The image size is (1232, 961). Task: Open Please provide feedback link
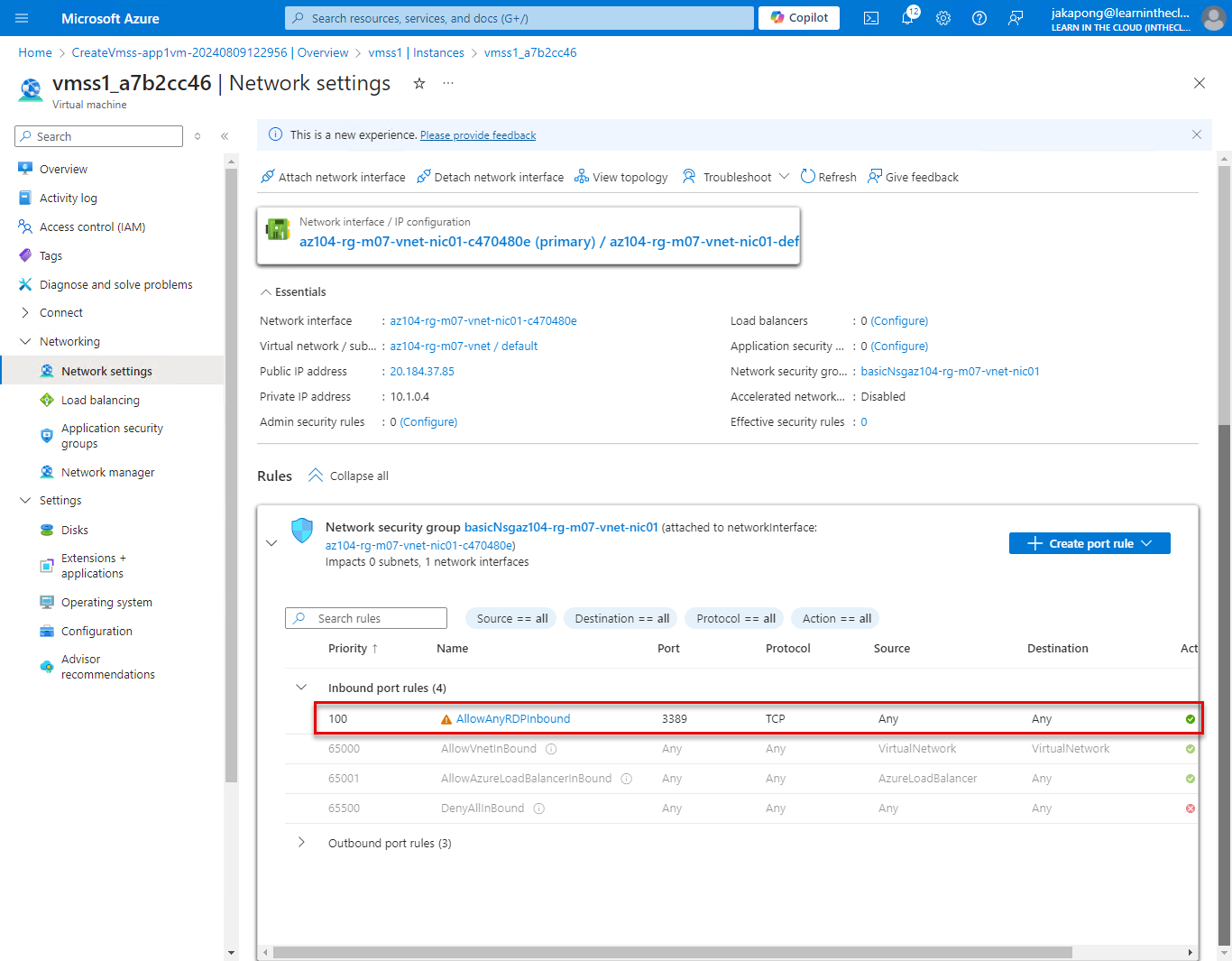pos(478,135)
